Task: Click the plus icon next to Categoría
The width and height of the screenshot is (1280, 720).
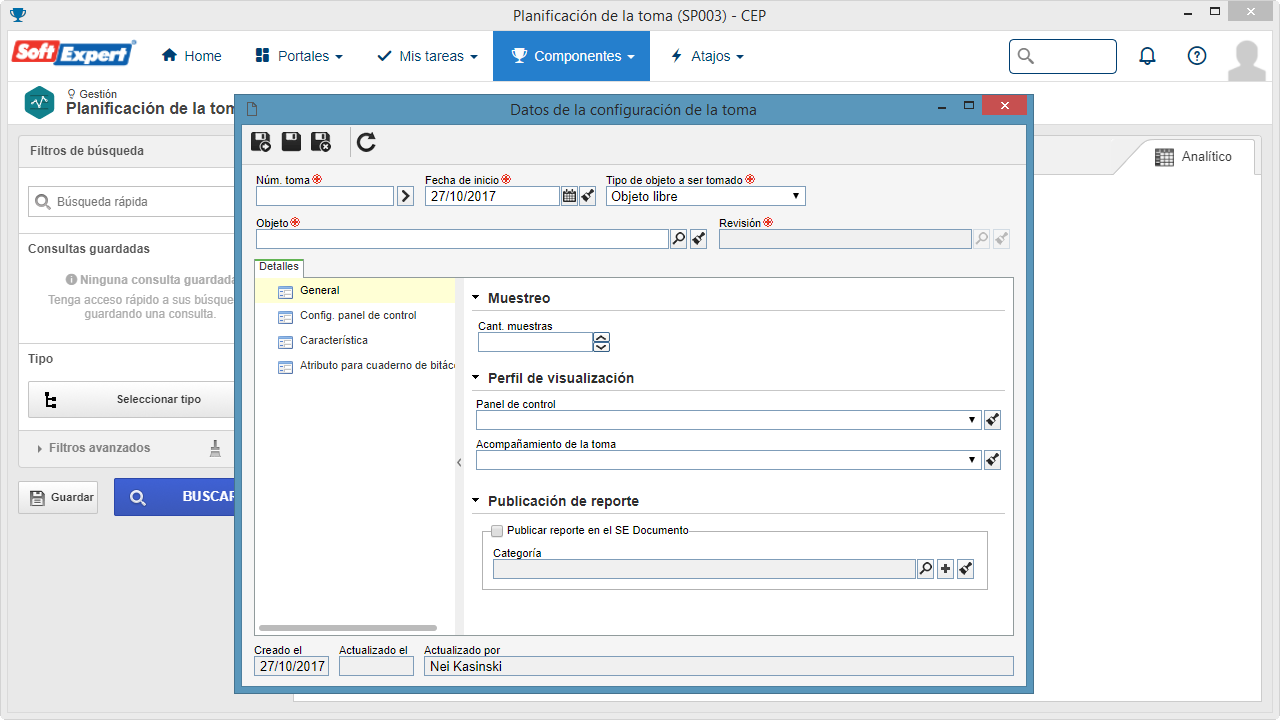Action: [x=945, y=569]
